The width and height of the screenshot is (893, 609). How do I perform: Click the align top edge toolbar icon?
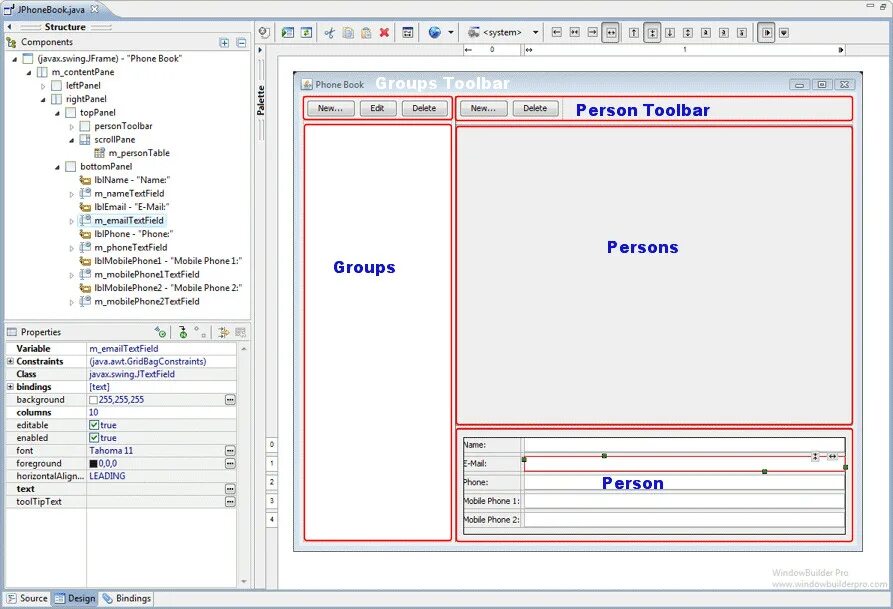634,33
